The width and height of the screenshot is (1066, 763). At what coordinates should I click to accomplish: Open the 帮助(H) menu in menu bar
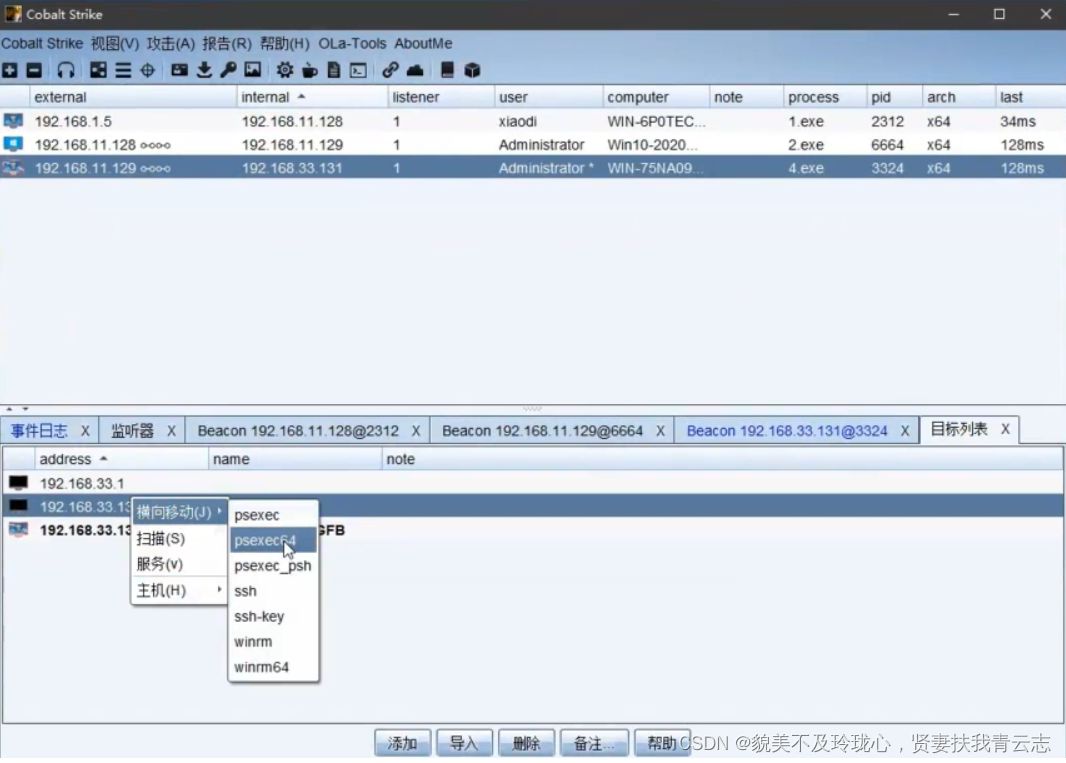285,44
